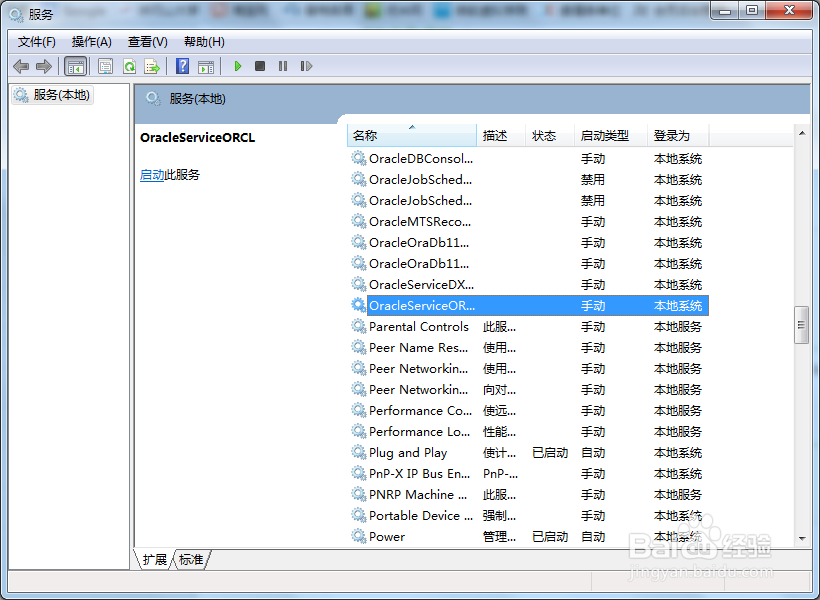Screen dimensions: 820x600
Task: Go back with the toolbar back arrow
Action: [x=21, y=66]
